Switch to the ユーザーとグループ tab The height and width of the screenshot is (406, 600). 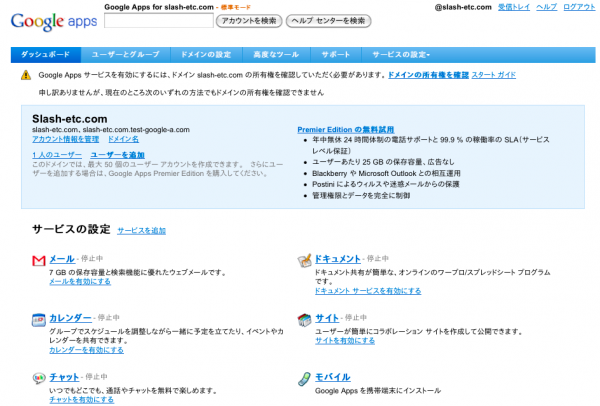point(126,55)
